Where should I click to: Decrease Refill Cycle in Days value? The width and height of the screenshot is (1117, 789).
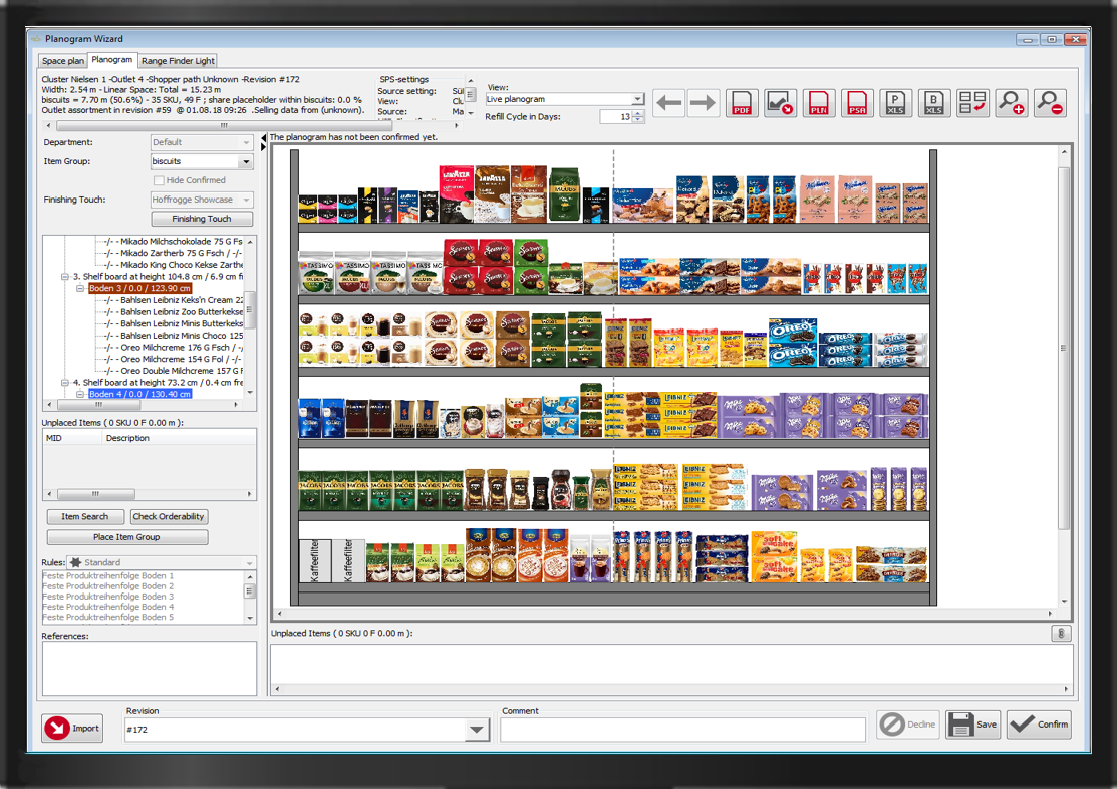pos(638,120)
